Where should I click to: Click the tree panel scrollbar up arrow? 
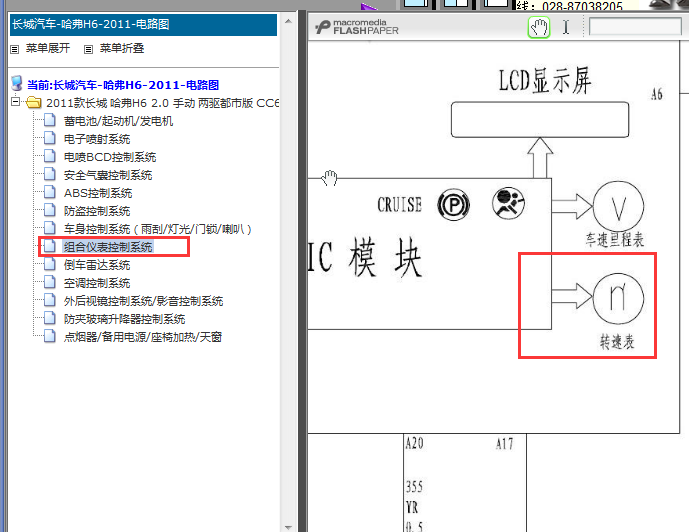point(288,21)
